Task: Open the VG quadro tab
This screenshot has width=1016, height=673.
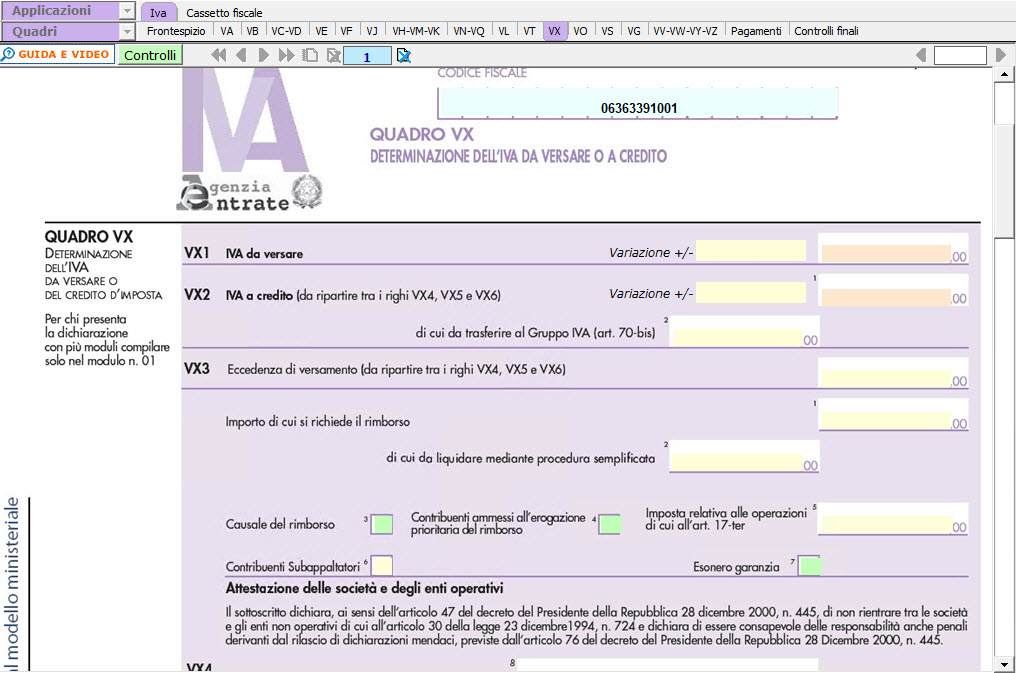Action: (x=634, y=31)
